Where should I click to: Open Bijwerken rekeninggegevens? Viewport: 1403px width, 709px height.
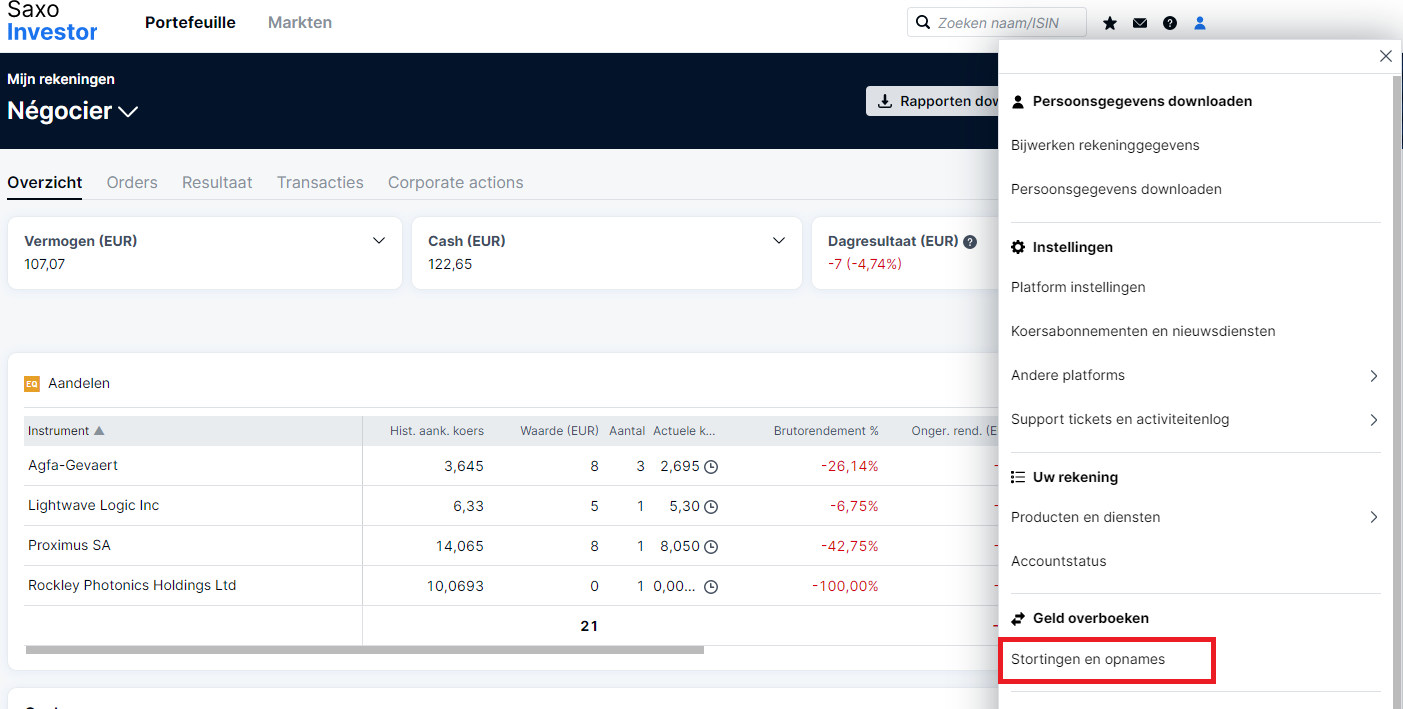pos(1105,145)
